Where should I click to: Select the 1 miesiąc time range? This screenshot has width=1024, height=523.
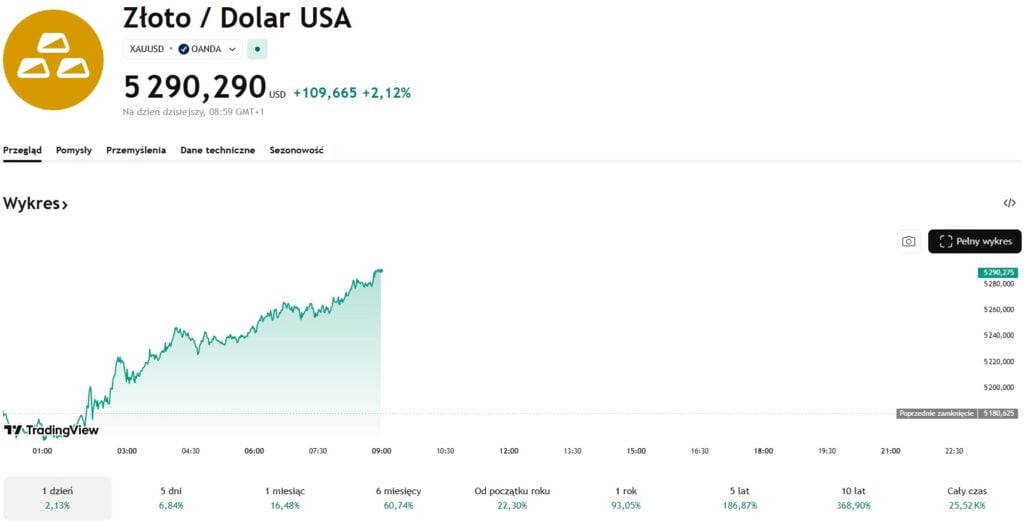[285, 497]
